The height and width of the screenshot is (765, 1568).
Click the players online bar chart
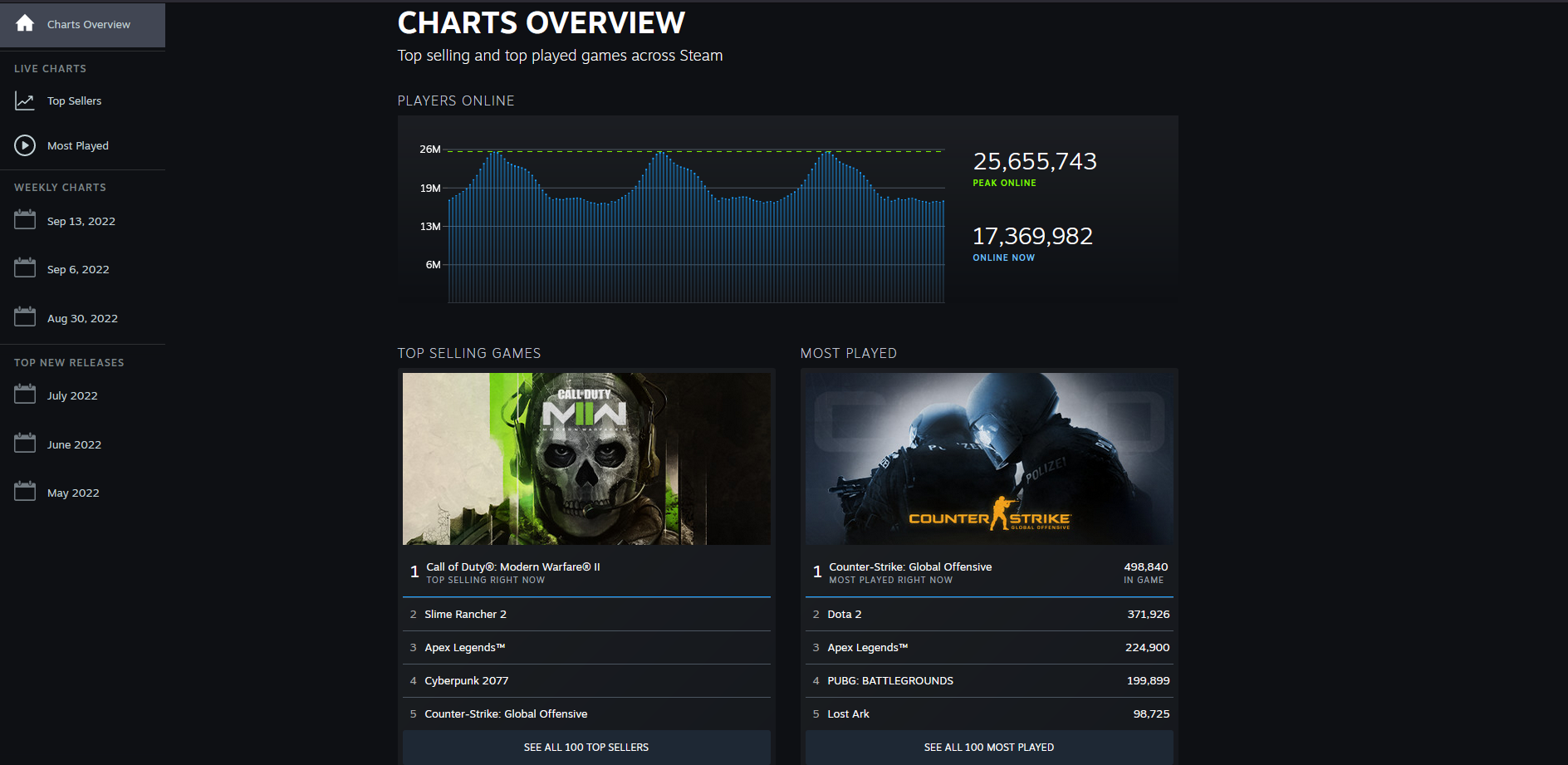696,226
